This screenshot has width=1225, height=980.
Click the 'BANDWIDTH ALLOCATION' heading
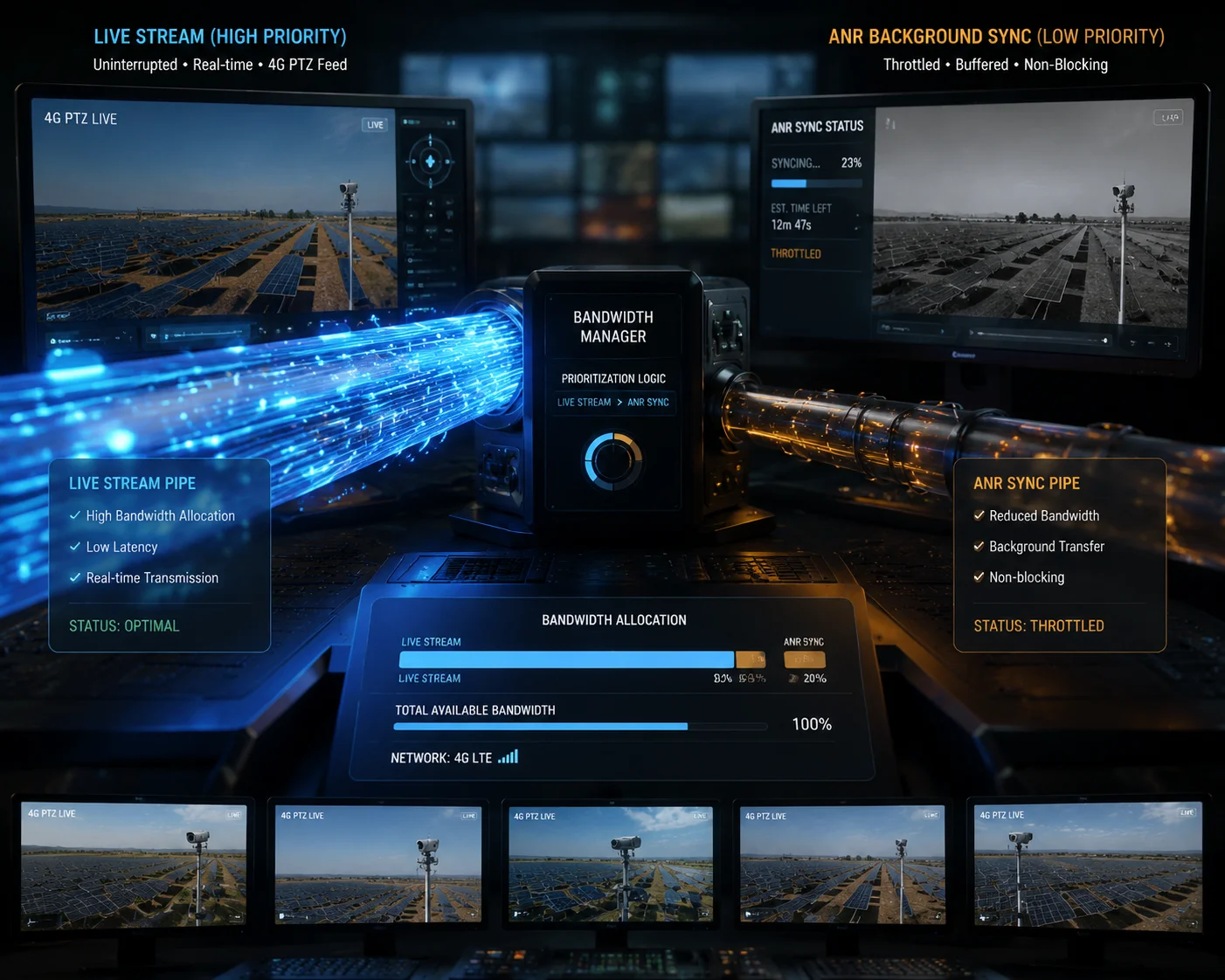614,620
